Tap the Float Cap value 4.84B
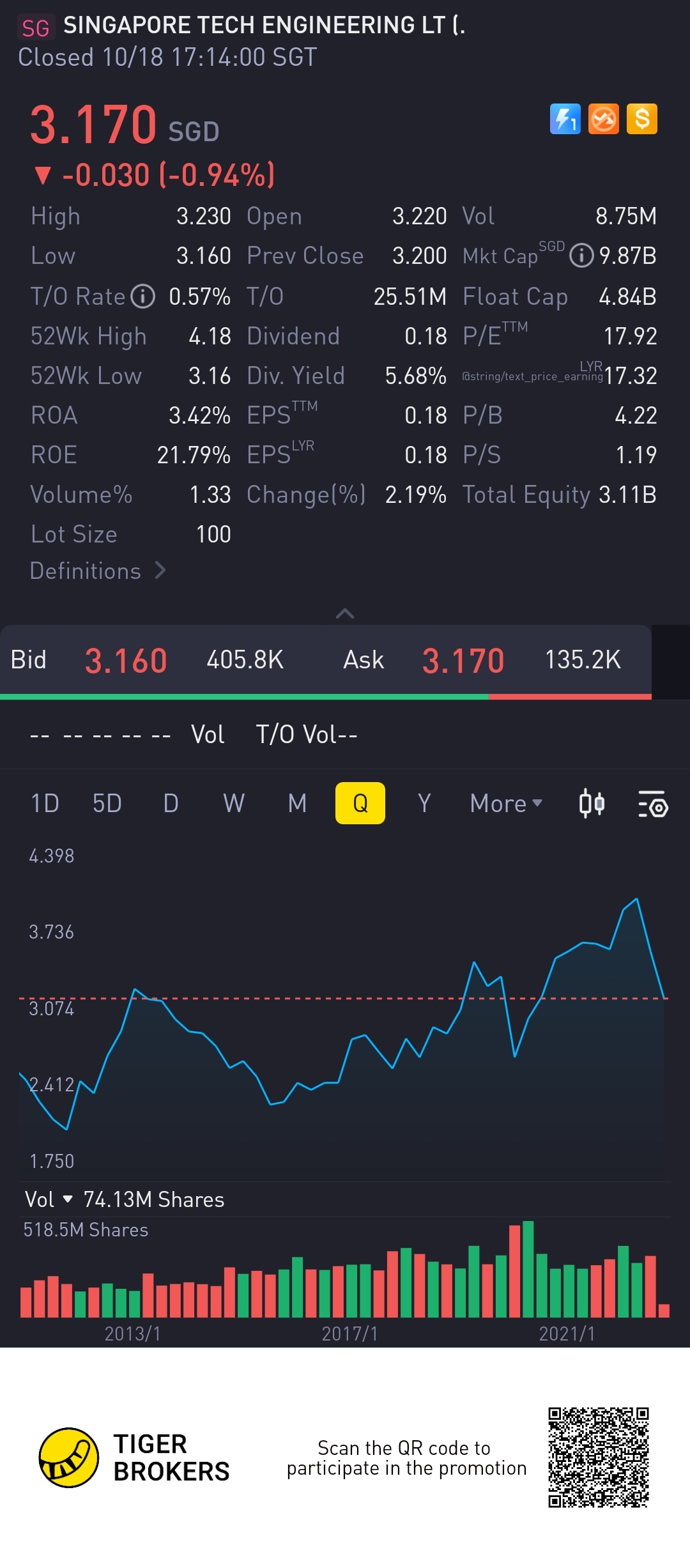Image resolution: width=690 pixels, height=1568 pixels. (x=627, y=296)
